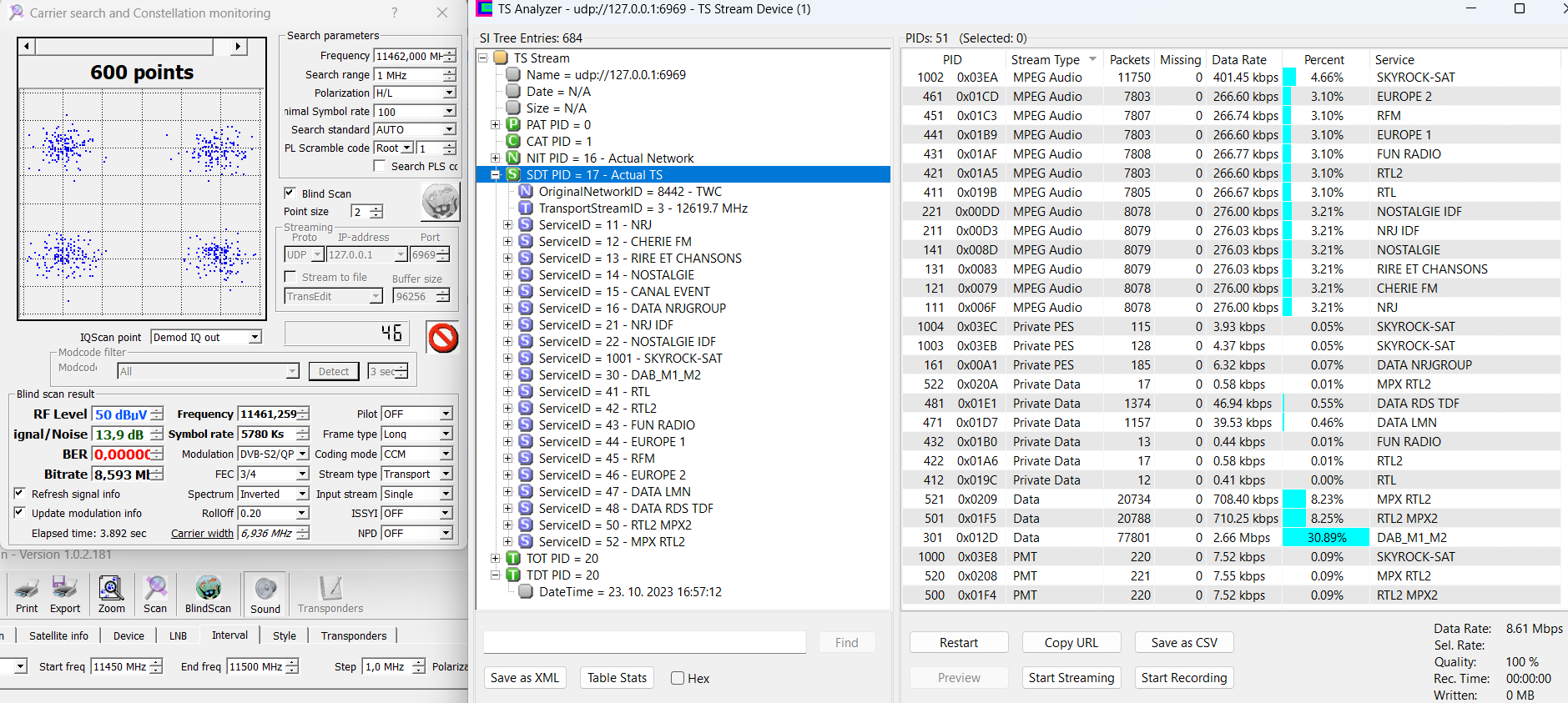Click the Restart button
The width and height of the screenshot is (1568, 703).
coord(959,643)
